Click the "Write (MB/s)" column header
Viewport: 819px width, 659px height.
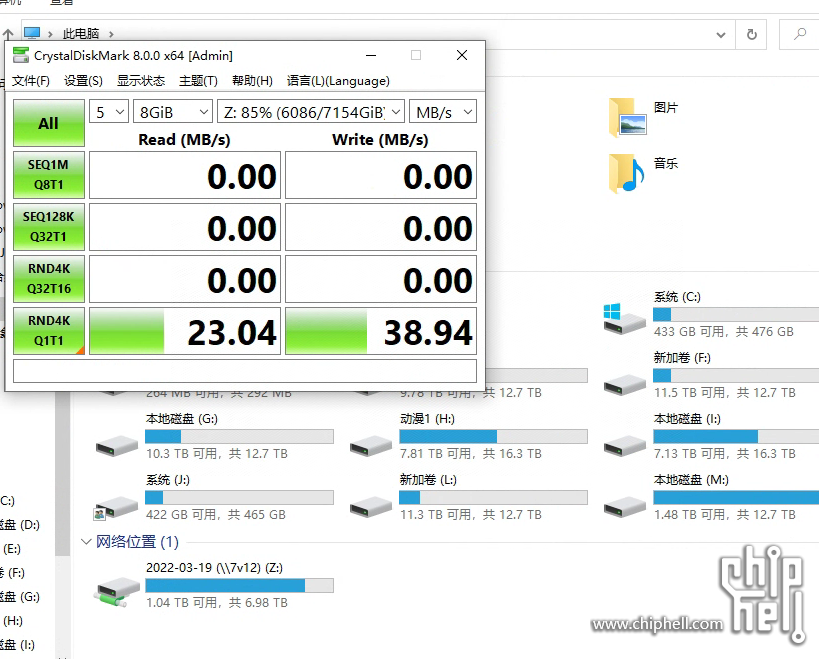point(380,139)
